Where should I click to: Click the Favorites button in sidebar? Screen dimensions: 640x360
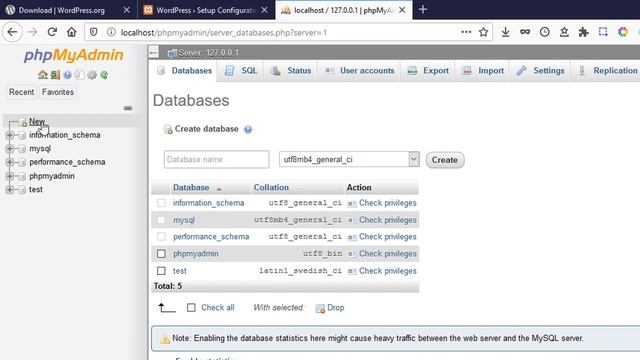point(58,92)
